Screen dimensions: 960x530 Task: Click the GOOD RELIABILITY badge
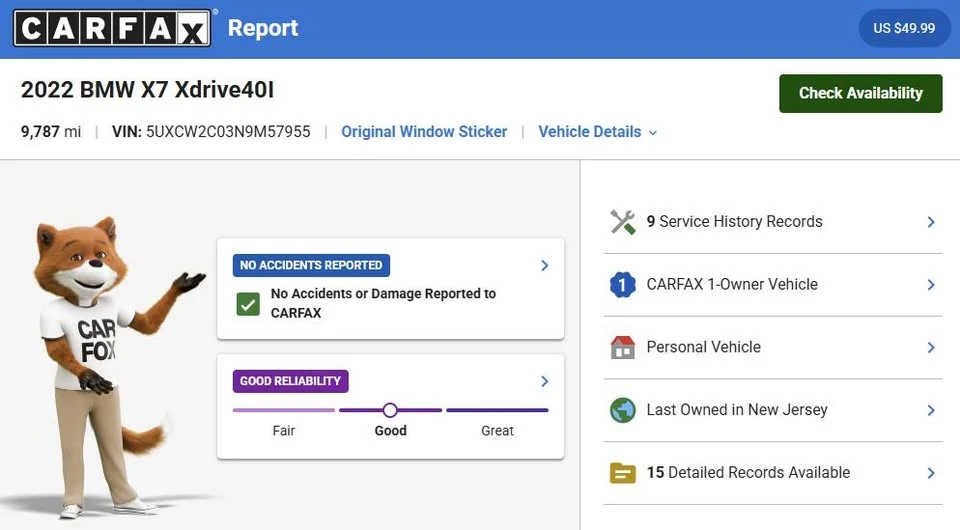point(290,381)
